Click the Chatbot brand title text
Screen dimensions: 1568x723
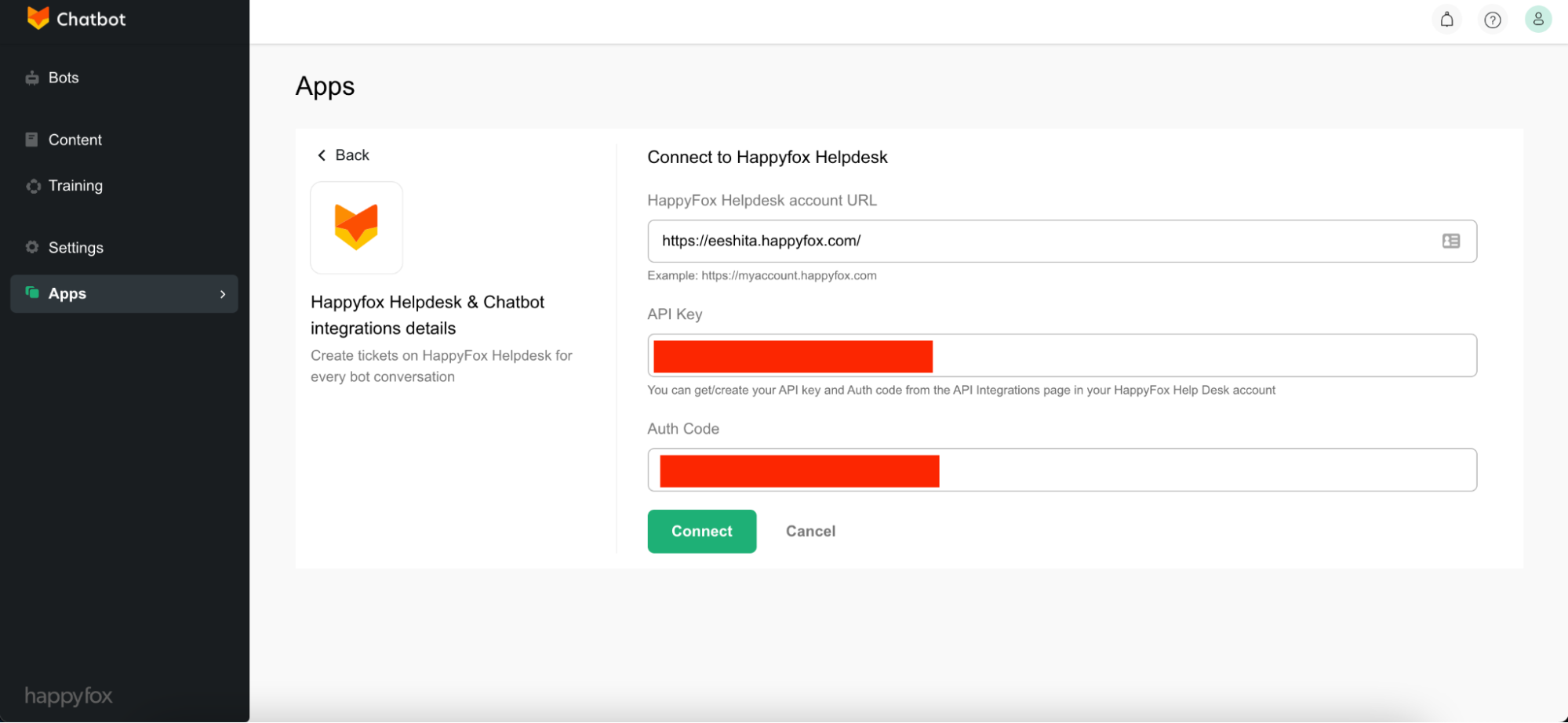[x=91, y=19]
